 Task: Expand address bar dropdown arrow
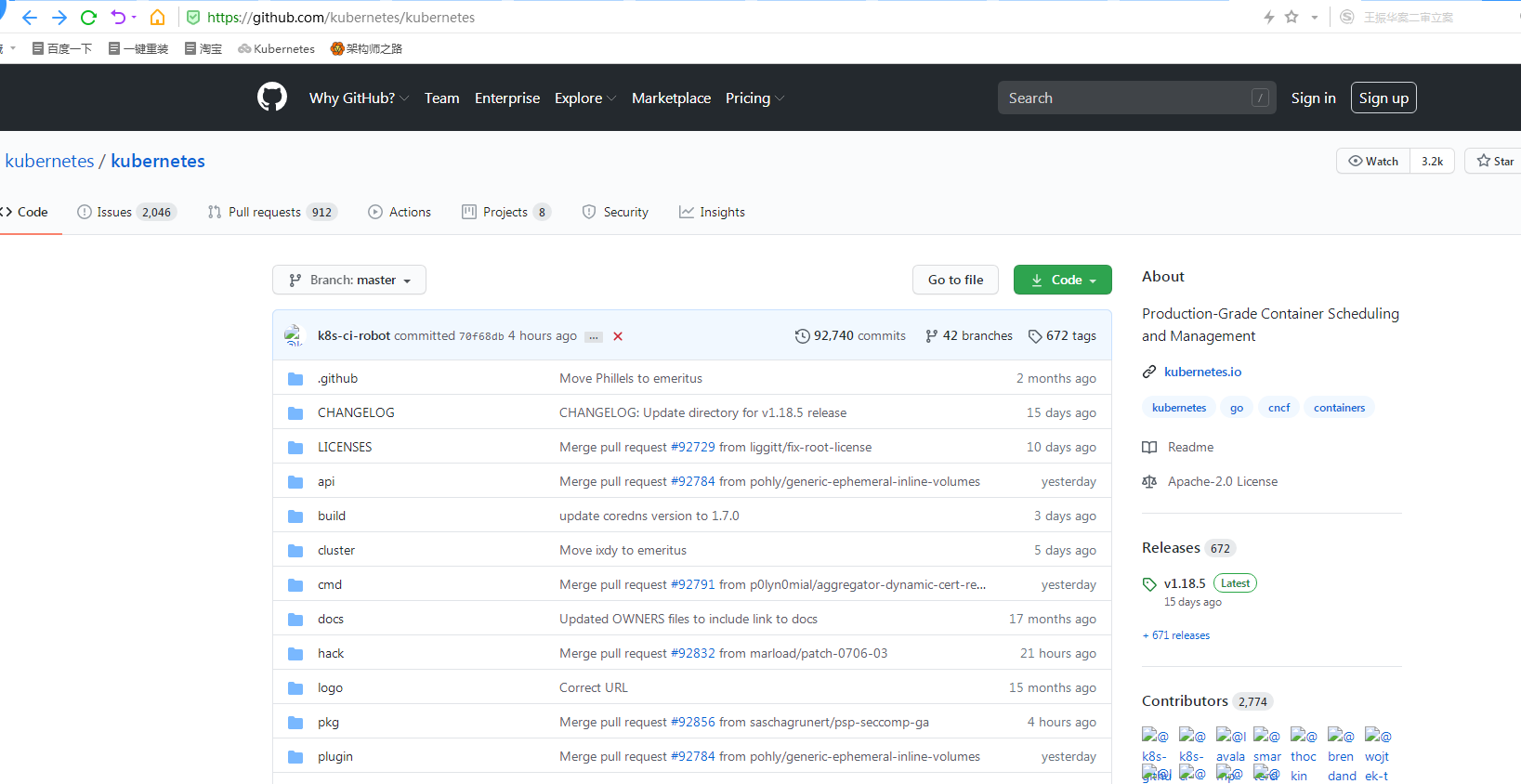pyautogui.click(x=1315, y=18)
